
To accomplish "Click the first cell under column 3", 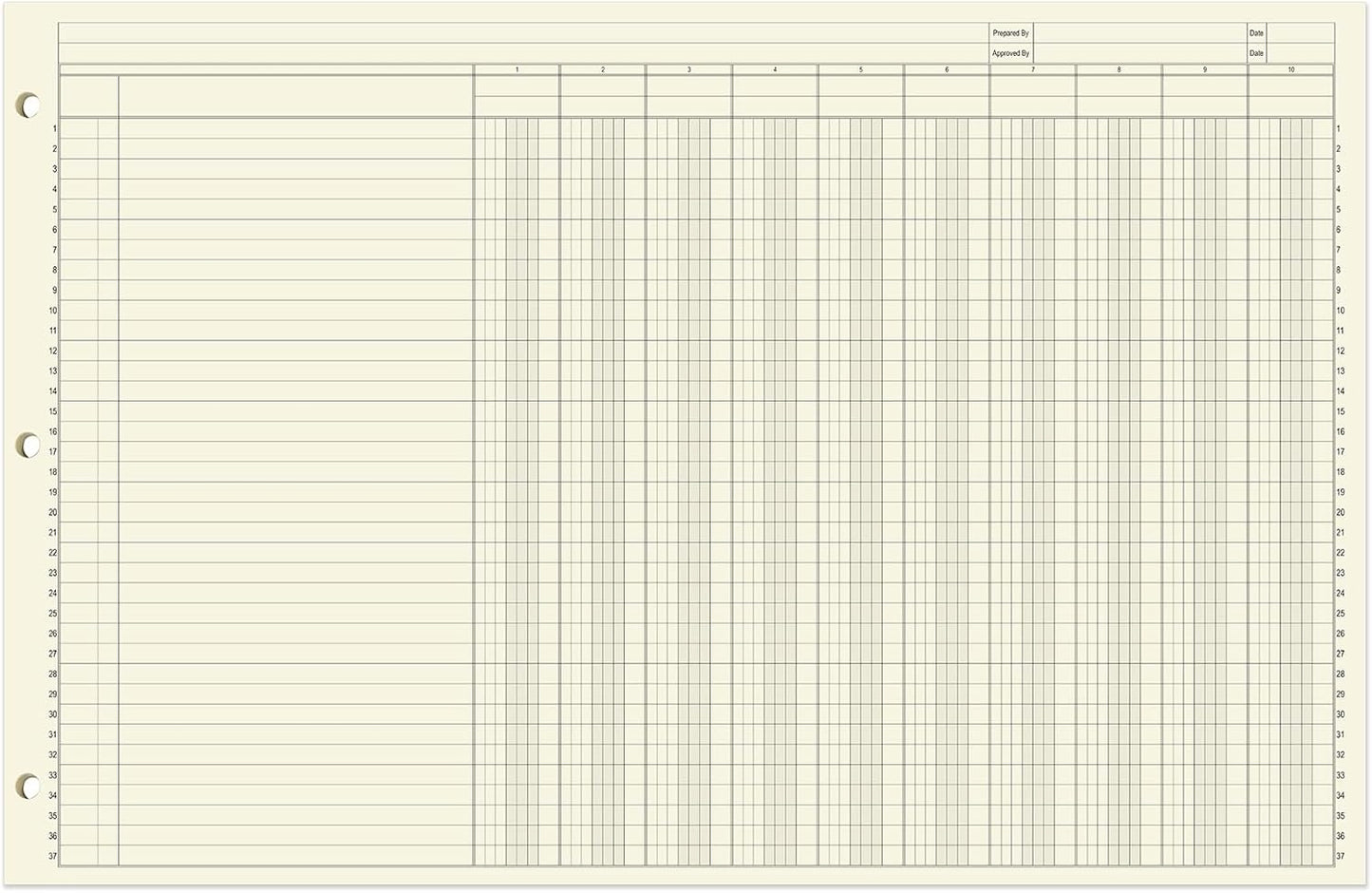I will click(688, 128).
